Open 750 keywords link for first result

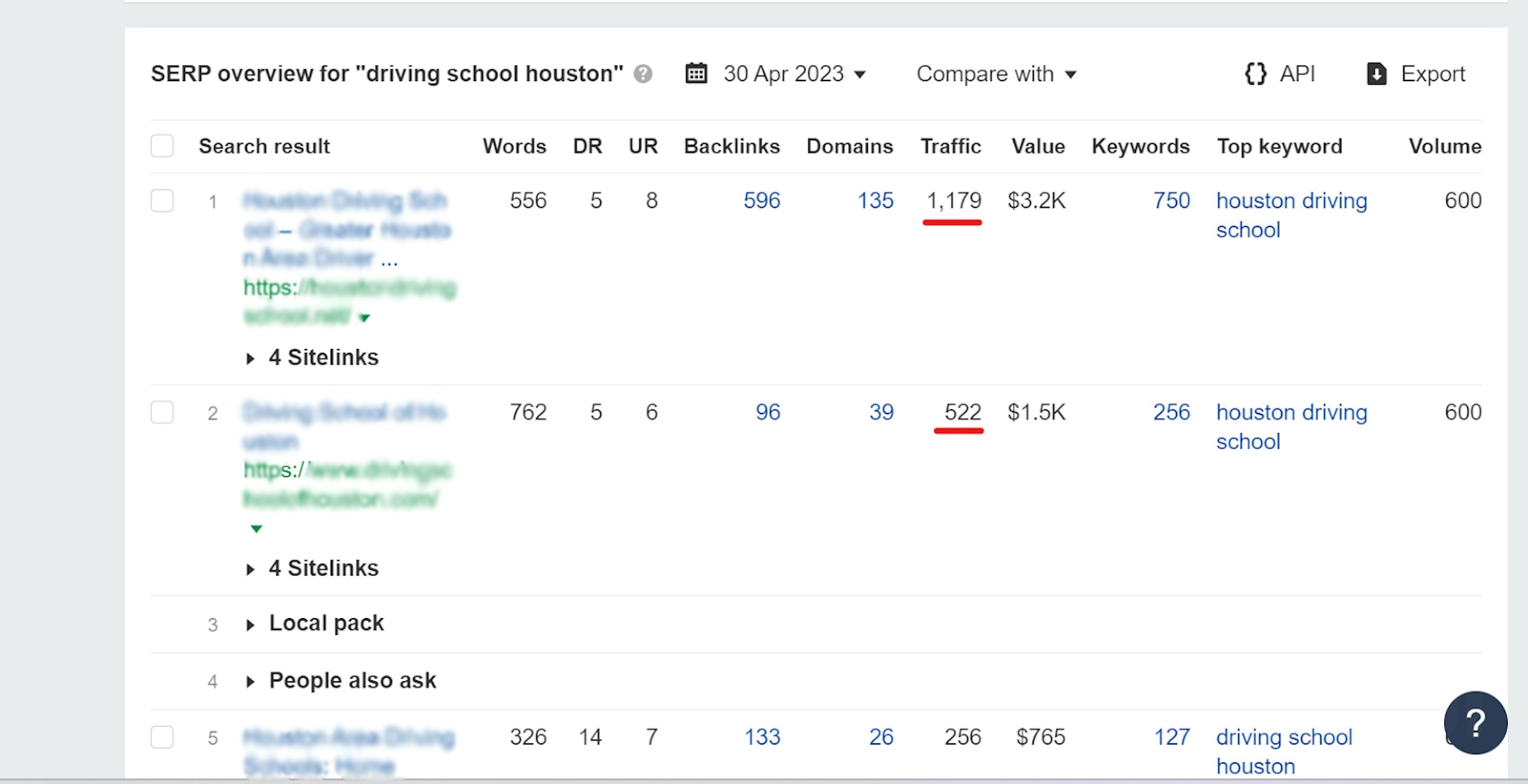click(x=1171, y=201)
